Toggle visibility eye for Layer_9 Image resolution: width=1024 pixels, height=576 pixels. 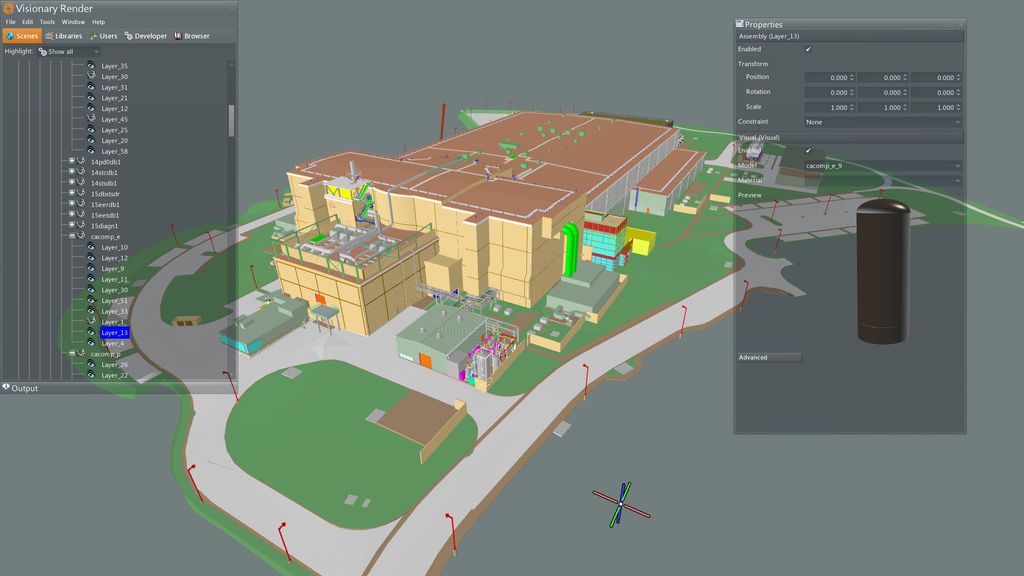click(91, 268)
